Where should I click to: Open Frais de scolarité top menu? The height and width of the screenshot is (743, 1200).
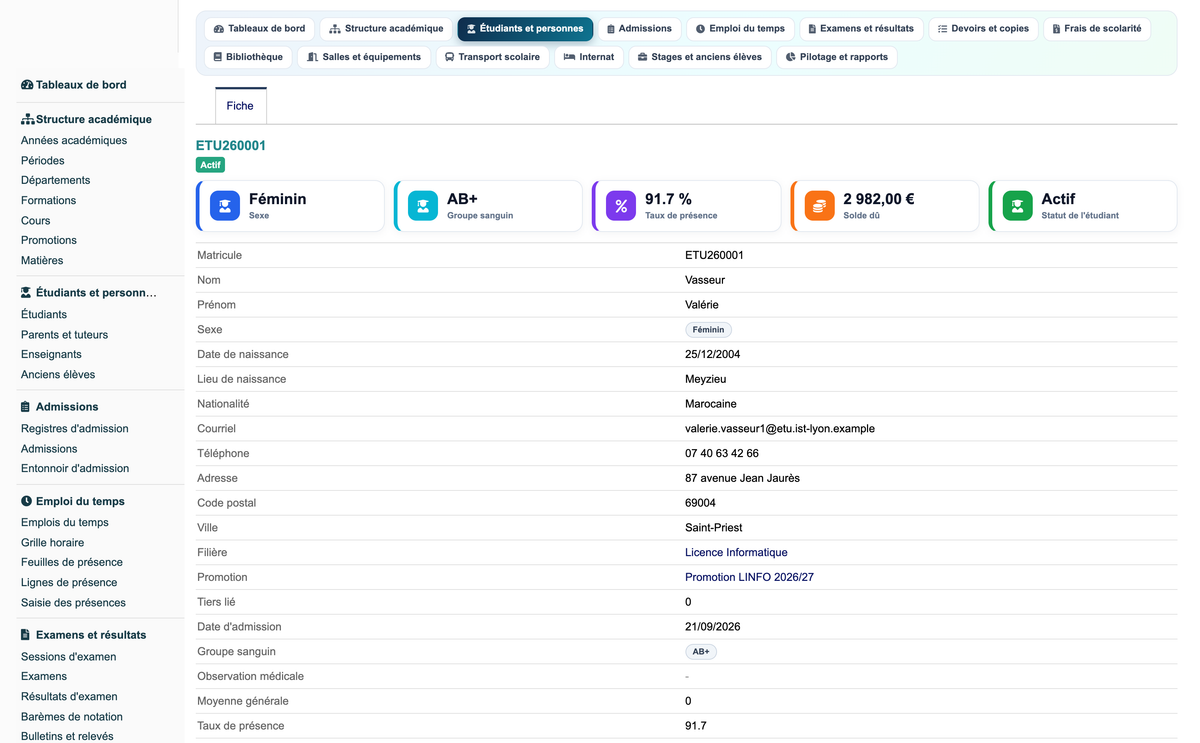(1096, 29)
